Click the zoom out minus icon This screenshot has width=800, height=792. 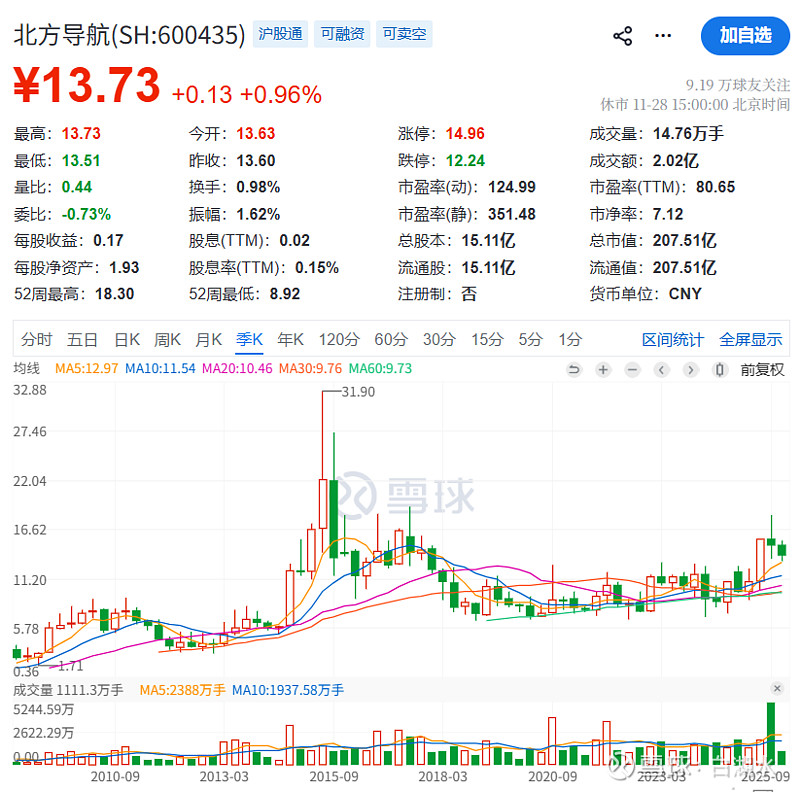(632, 369)
